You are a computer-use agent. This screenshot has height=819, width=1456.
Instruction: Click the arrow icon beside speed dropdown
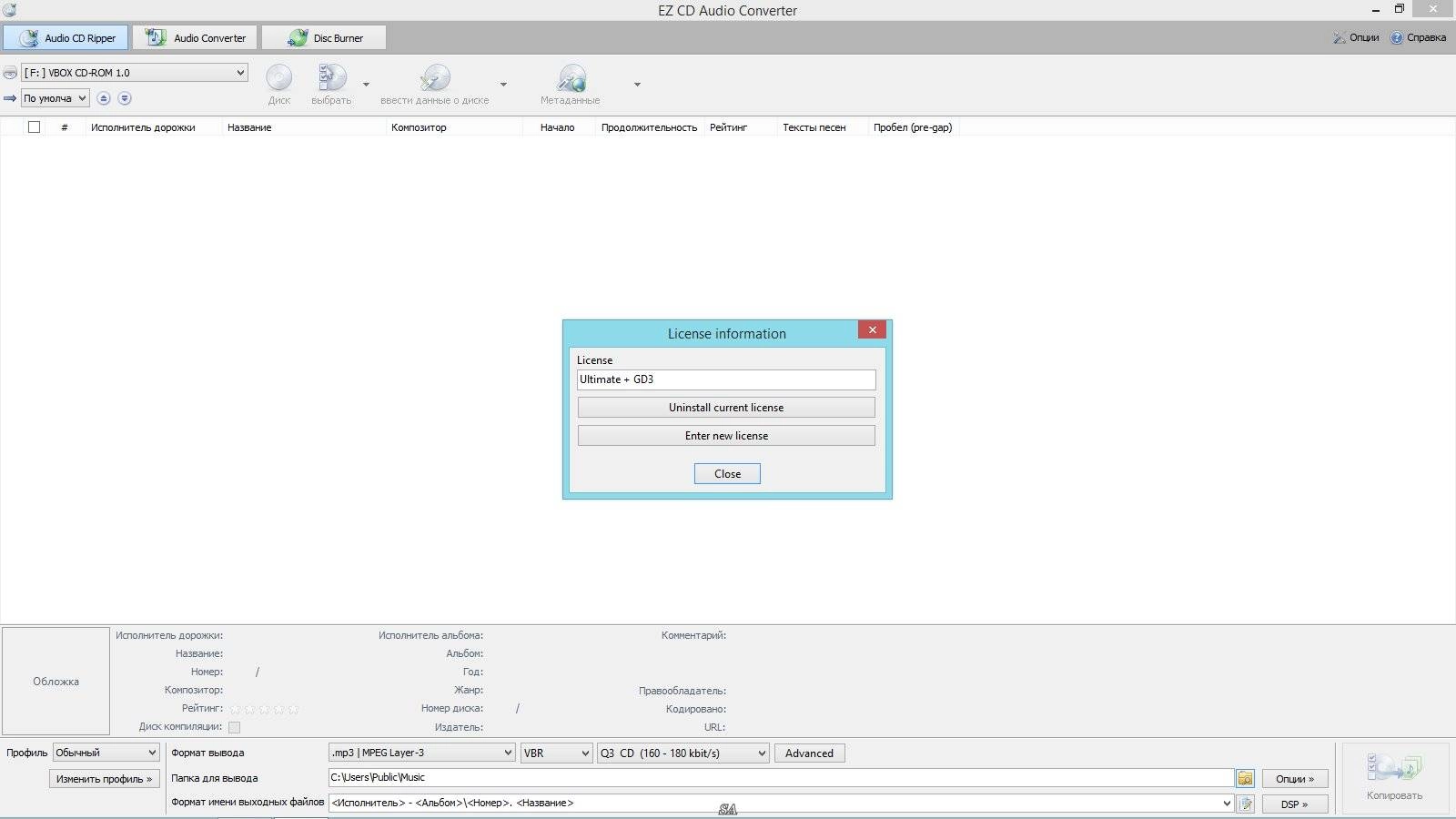click(10, 98)
